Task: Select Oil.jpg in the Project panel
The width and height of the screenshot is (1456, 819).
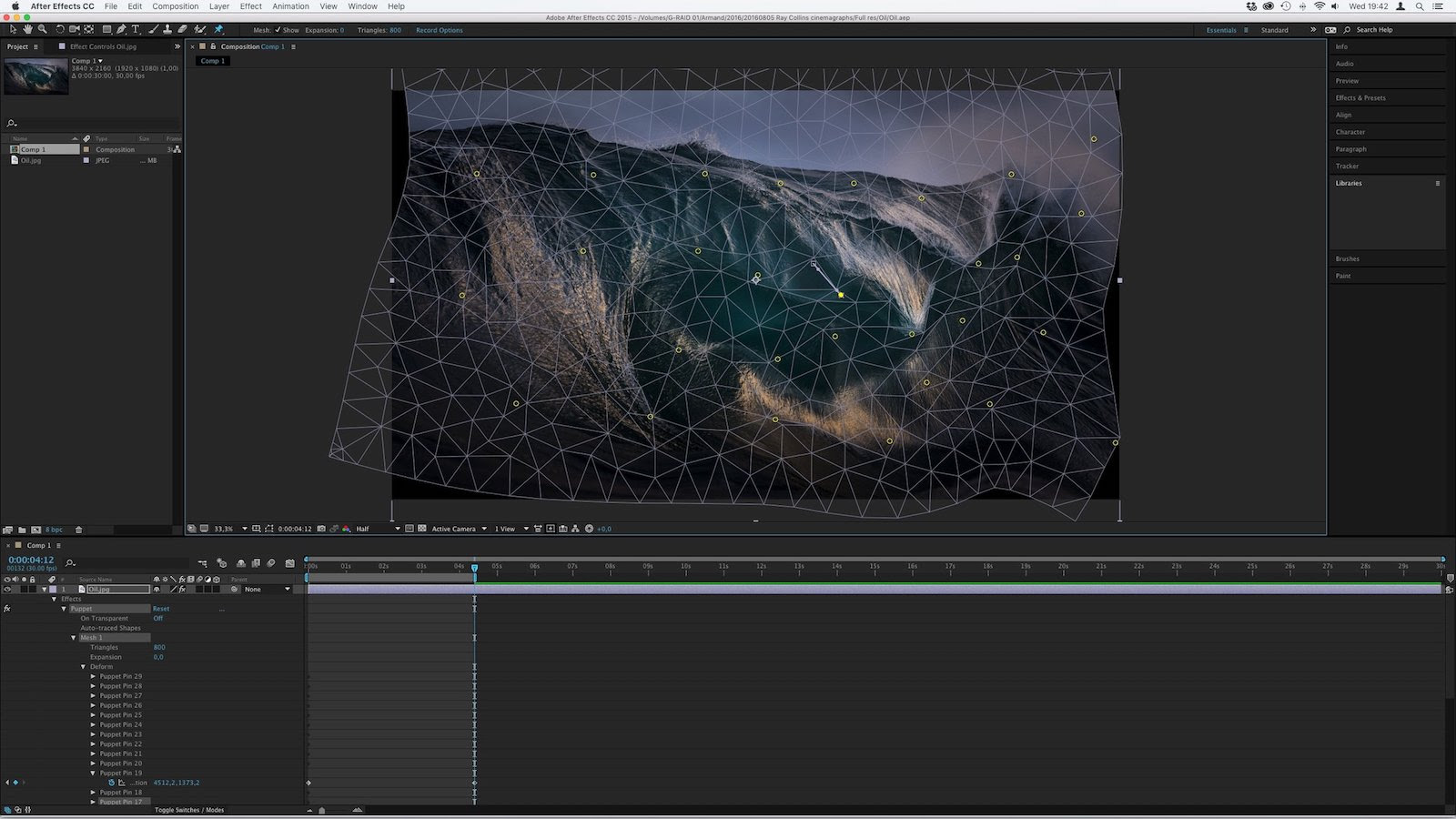Action: tap(31, 160)
